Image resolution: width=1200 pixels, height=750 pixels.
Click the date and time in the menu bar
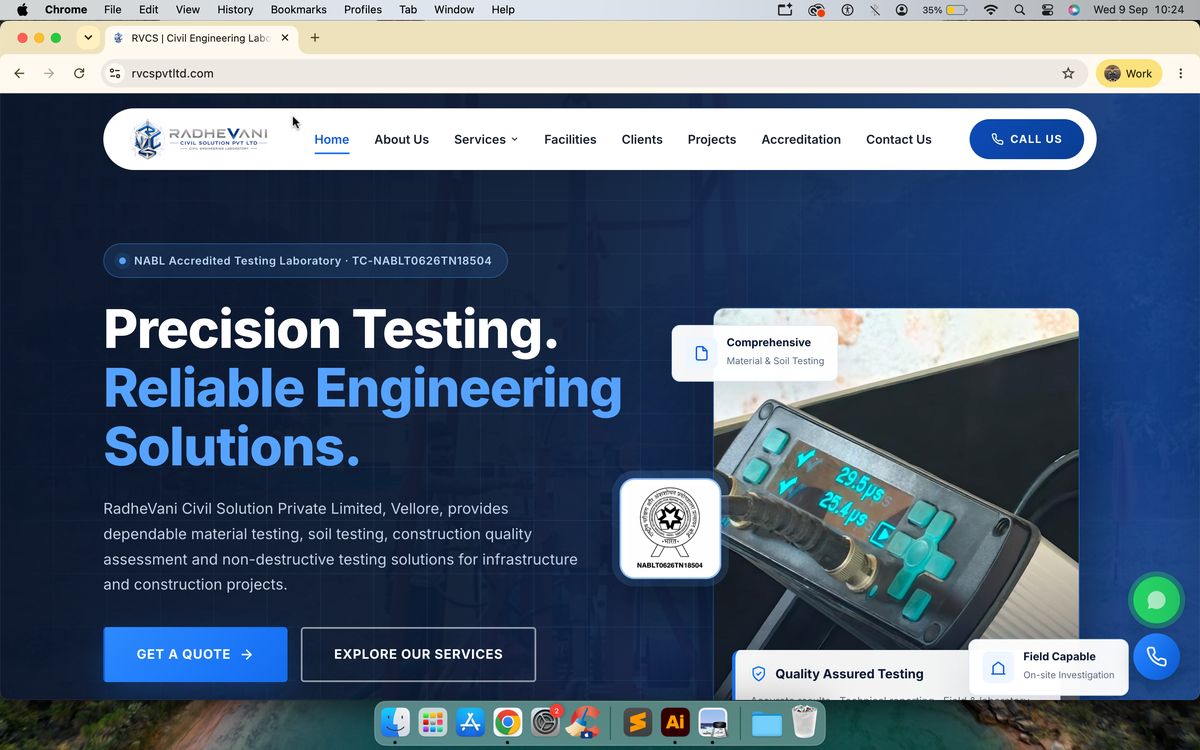click(1138, 10)
